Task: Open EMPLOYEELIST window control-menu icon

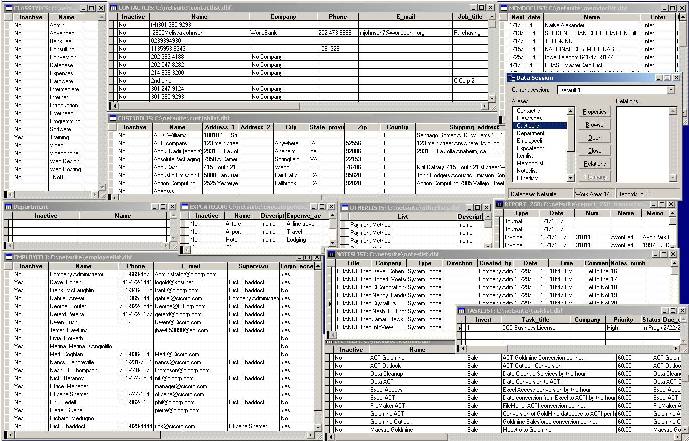Action: coord(8,257)
